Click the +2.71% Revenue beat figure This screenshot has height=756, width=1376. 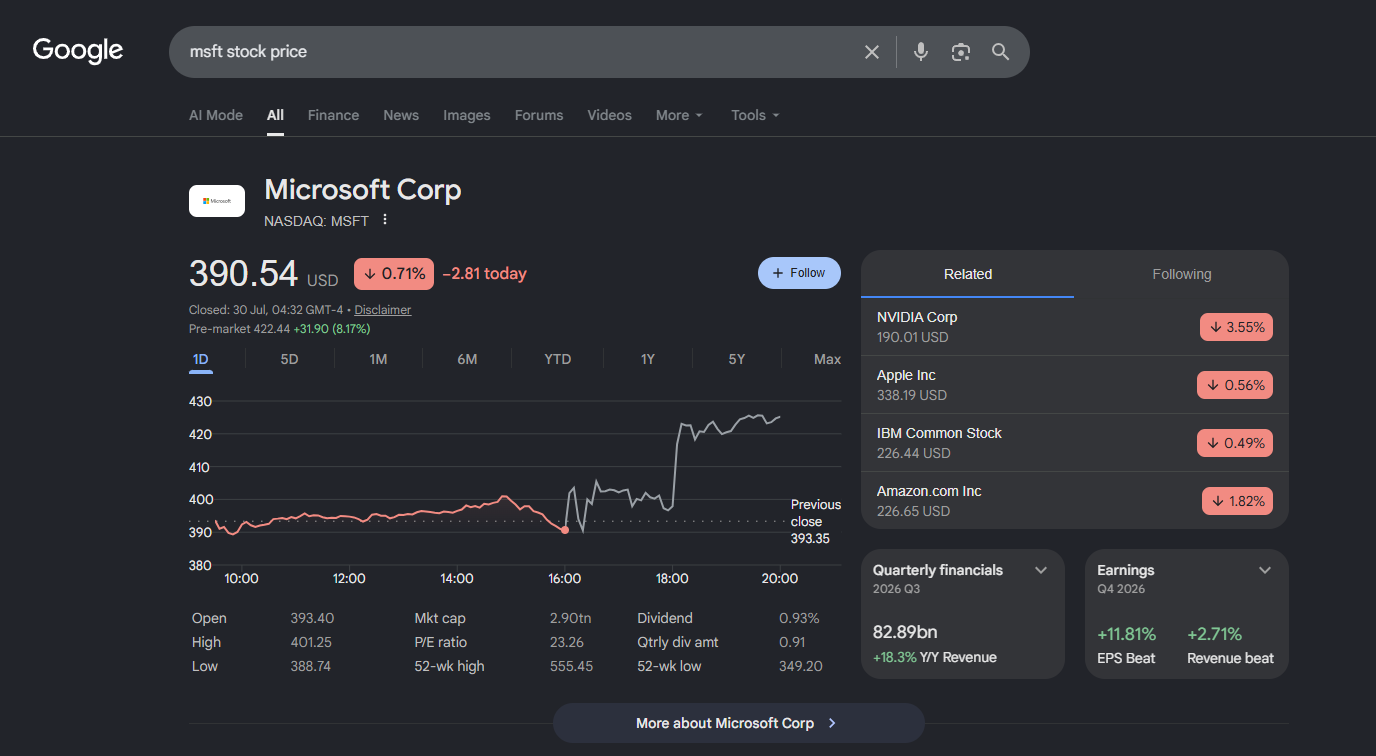1214,634
